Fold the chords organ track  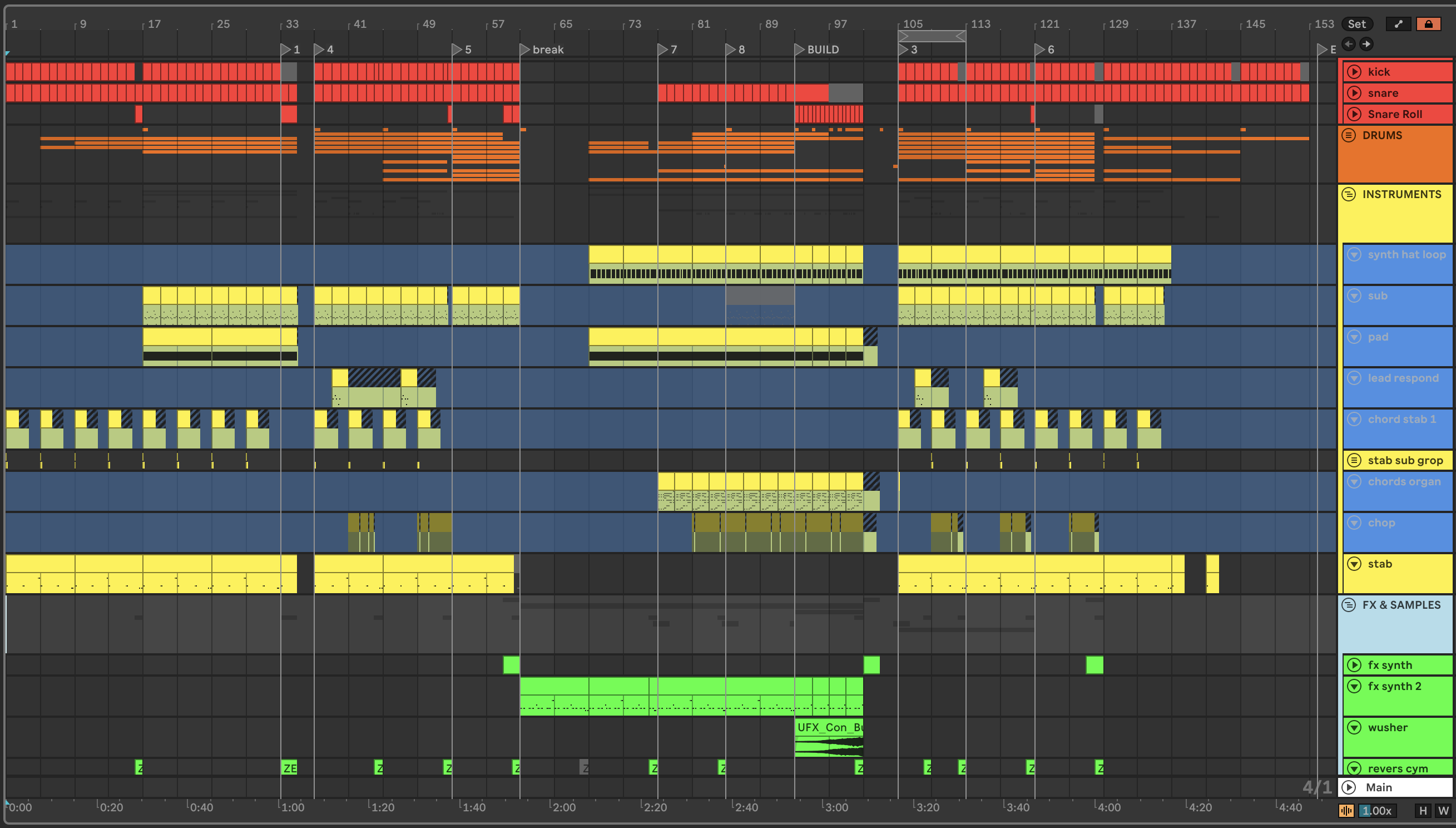point(1354,482)
